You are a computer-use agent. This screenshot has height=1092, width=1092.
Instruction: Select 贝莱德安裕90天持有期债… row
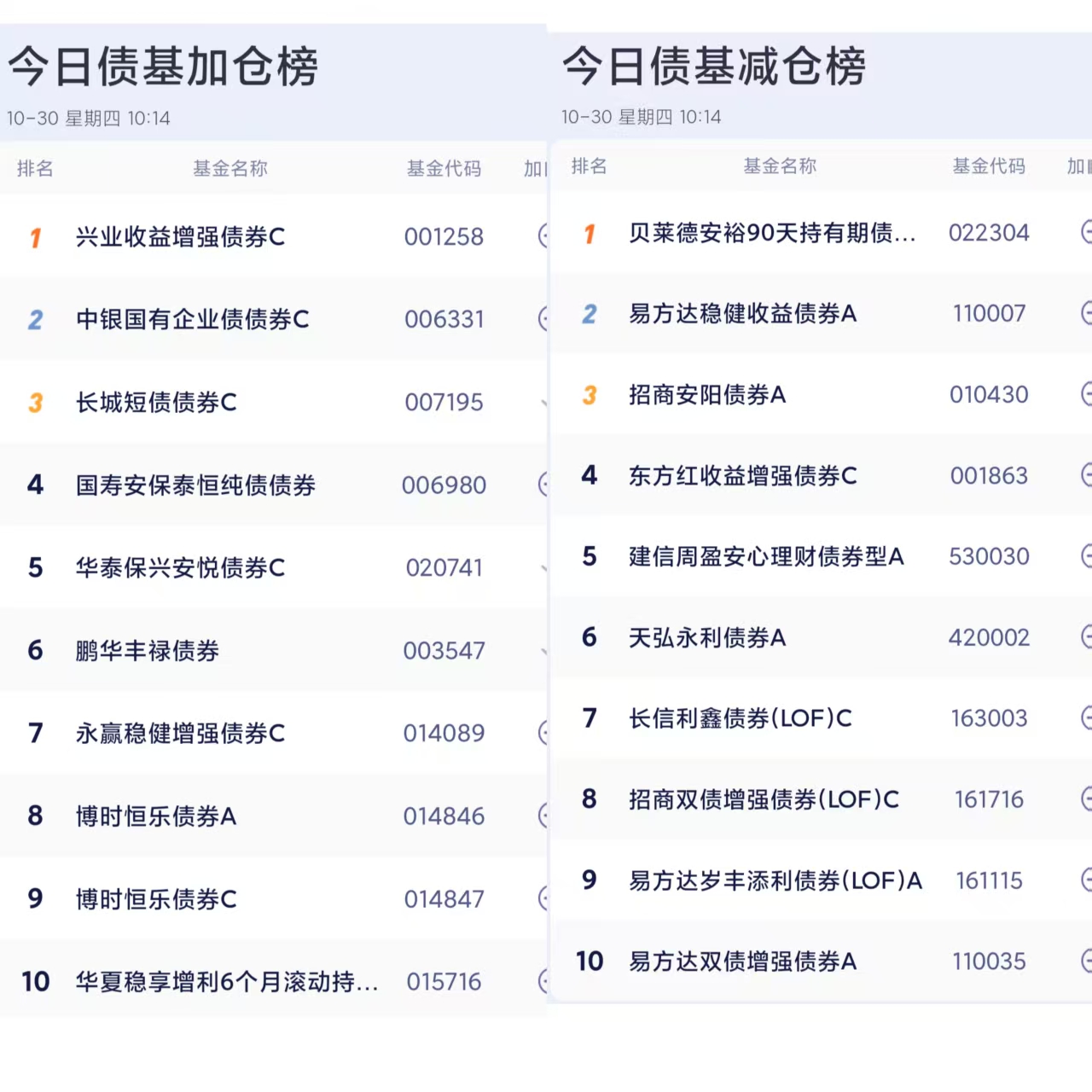(x=822, y=233)
